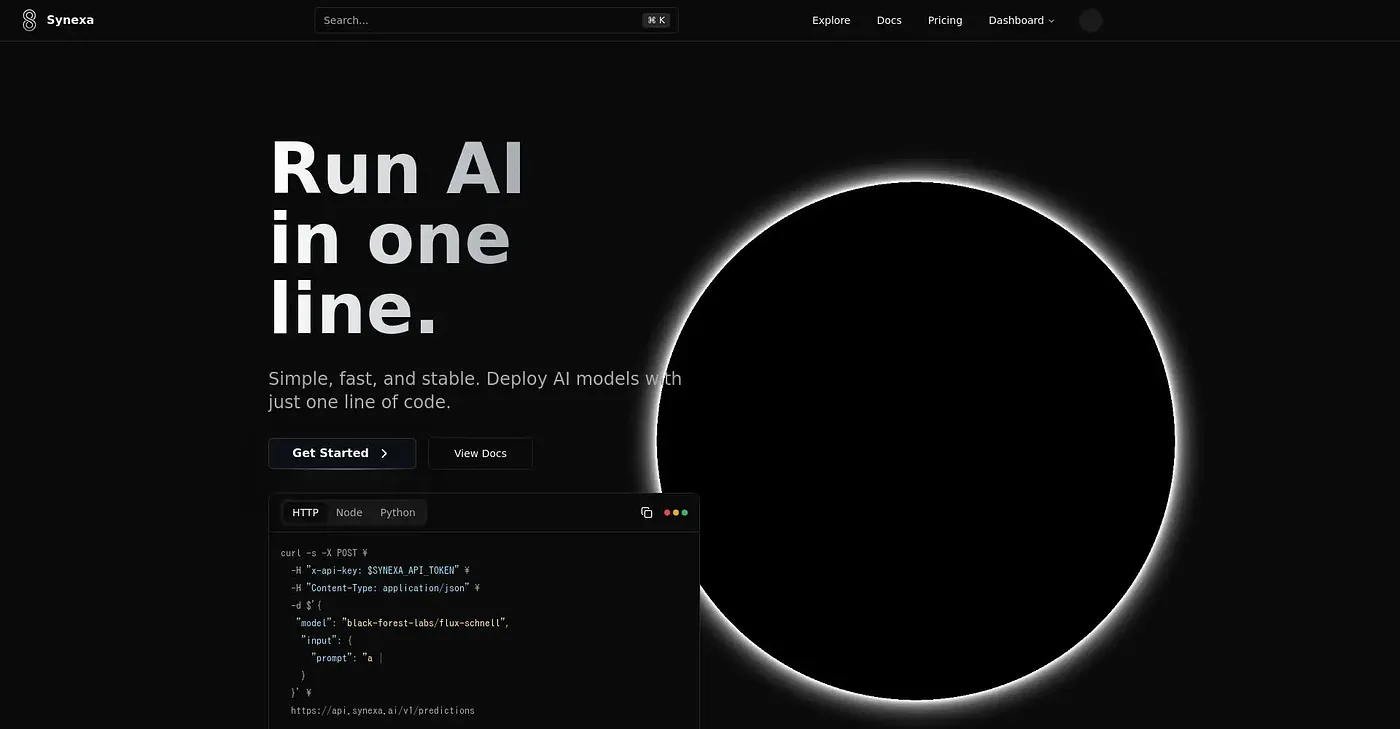The height and width of the screenshot is (729, 1400).
Task: Switch to the HTTP code tab
Action: coord(305,513)
